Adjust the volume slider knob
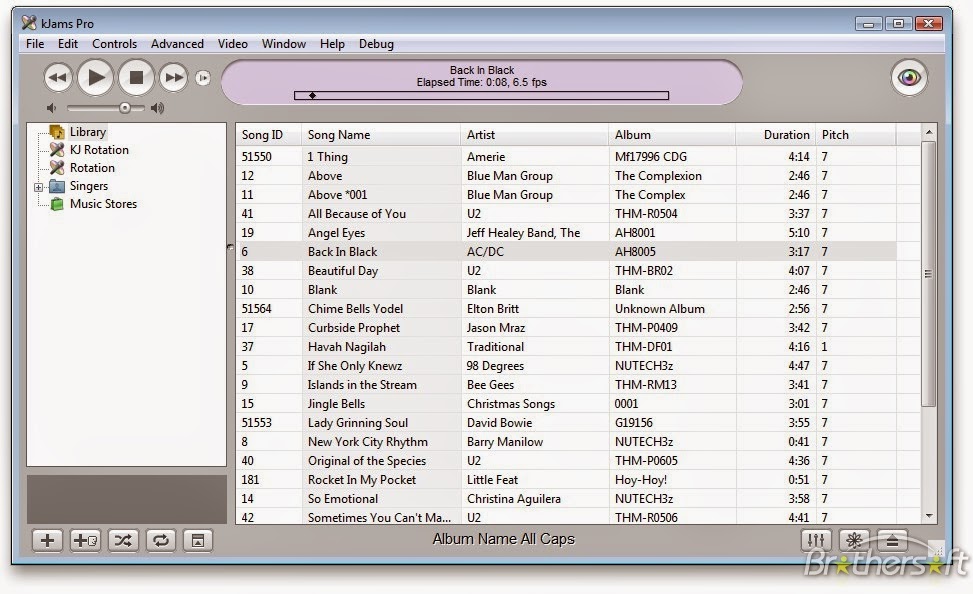 pos(125,108)
